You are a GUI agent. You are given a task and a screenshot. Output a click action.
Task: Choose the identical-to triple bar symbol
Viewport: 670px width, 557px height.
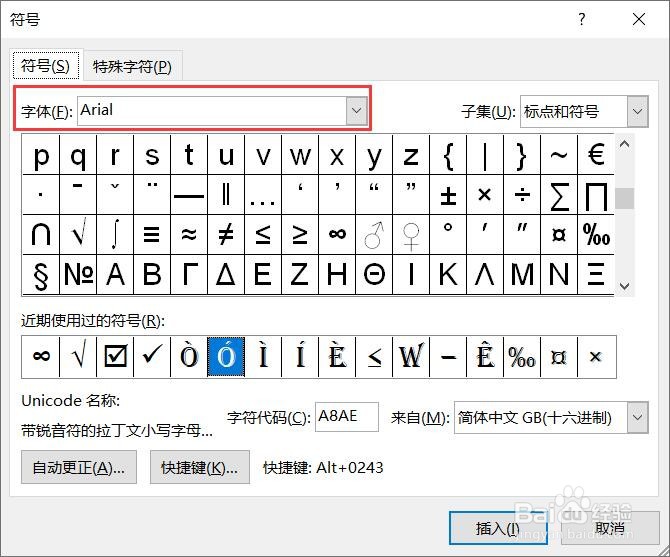click(152, 235)
